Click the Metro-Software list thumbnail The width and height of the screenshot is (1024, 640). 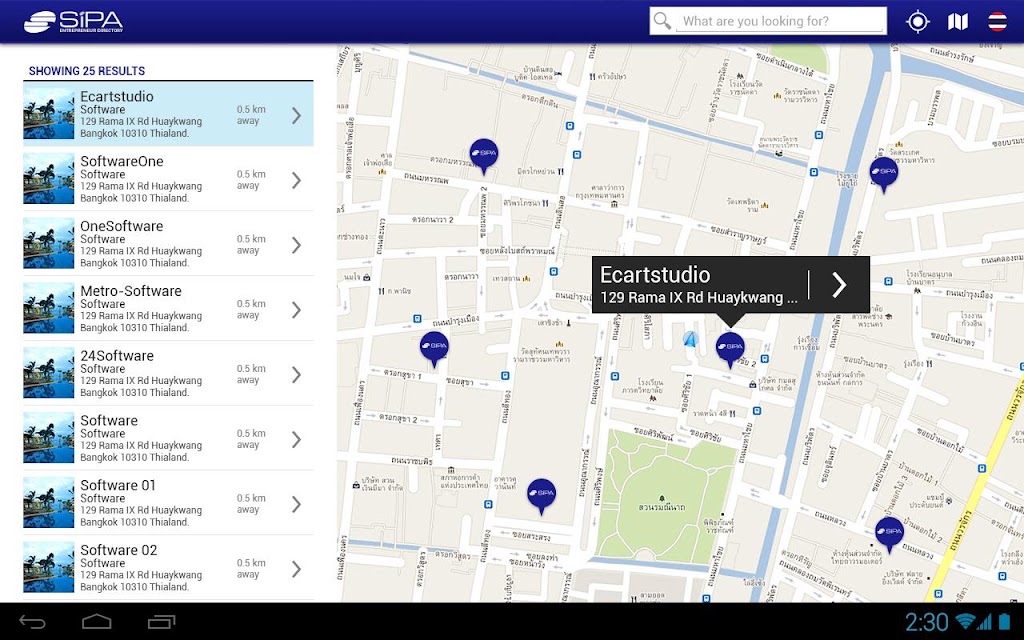pos(49,308)
